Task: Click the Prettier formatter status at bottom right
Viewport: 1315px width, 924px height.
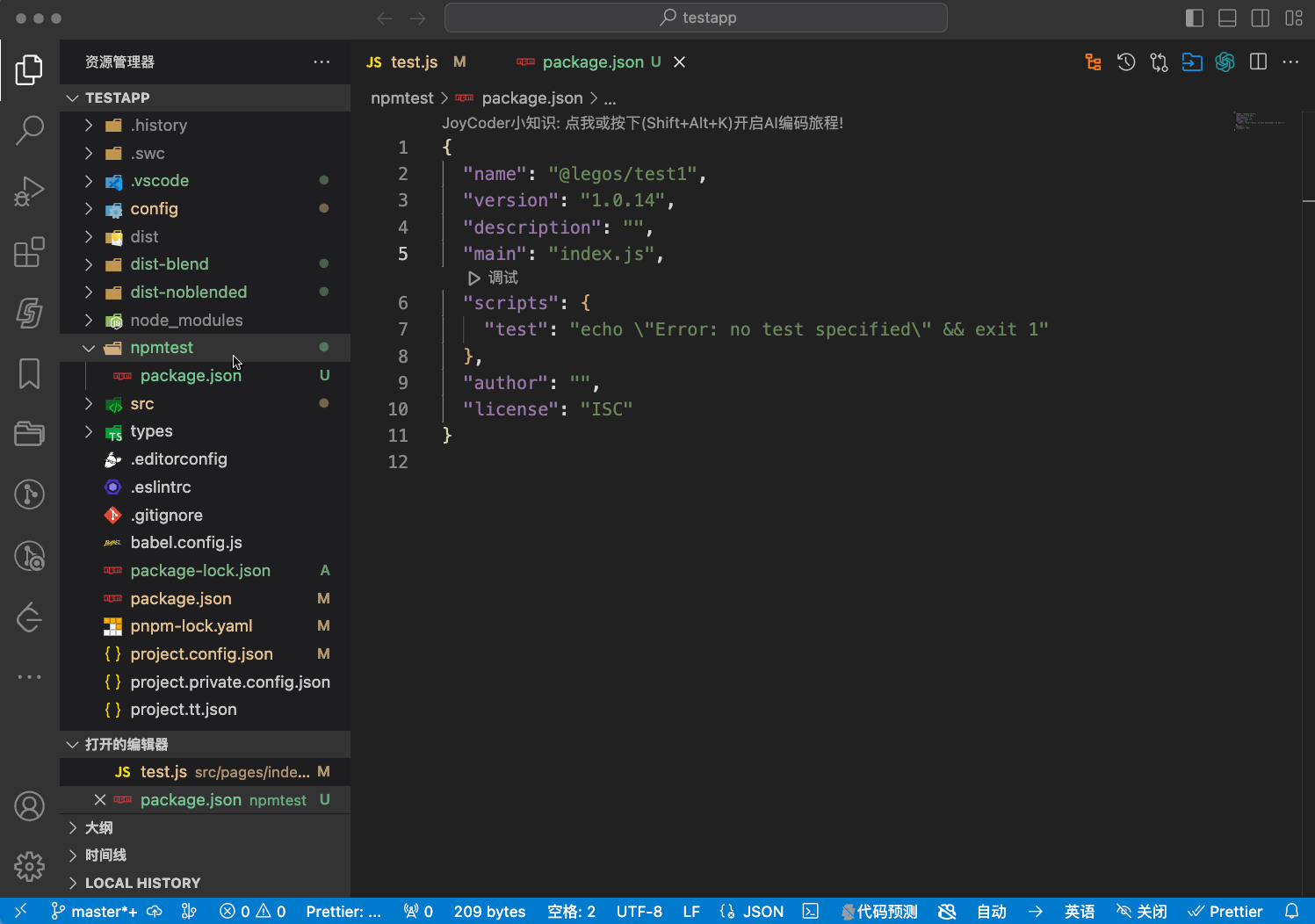Action: click(x=1225, y=912)
